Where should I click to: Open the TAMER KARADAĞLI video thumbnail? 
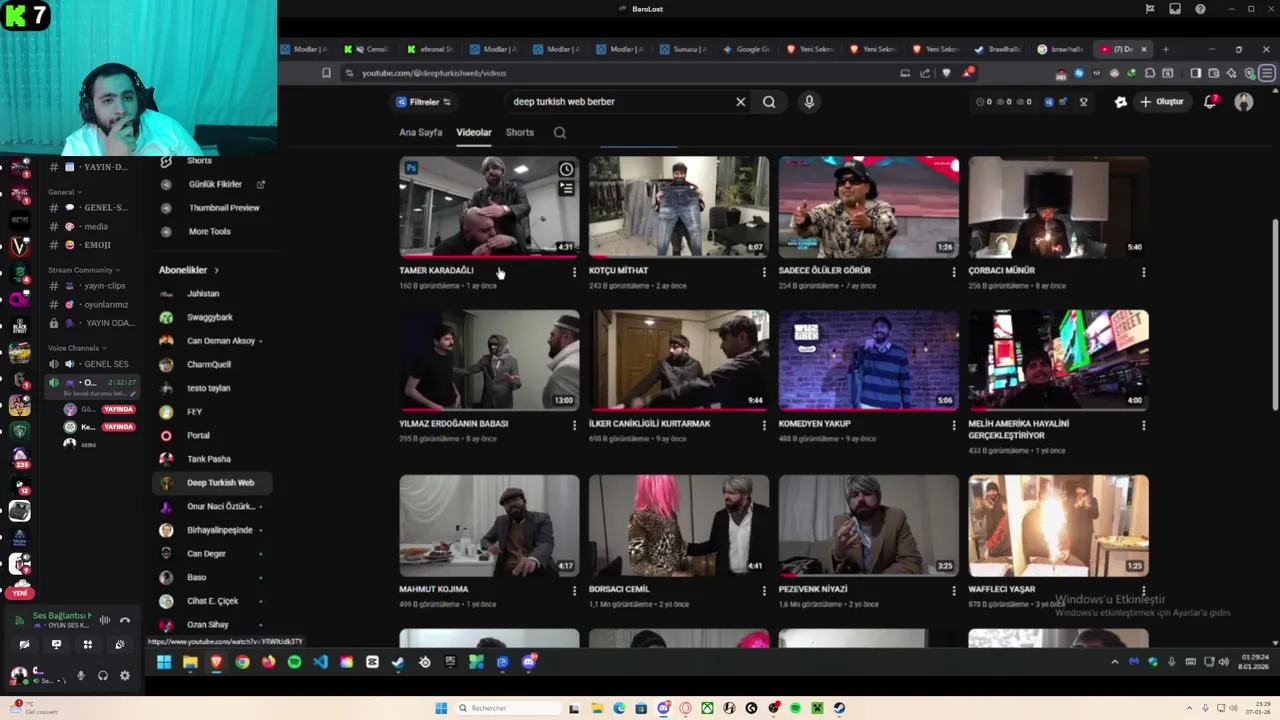pos(489,207)
